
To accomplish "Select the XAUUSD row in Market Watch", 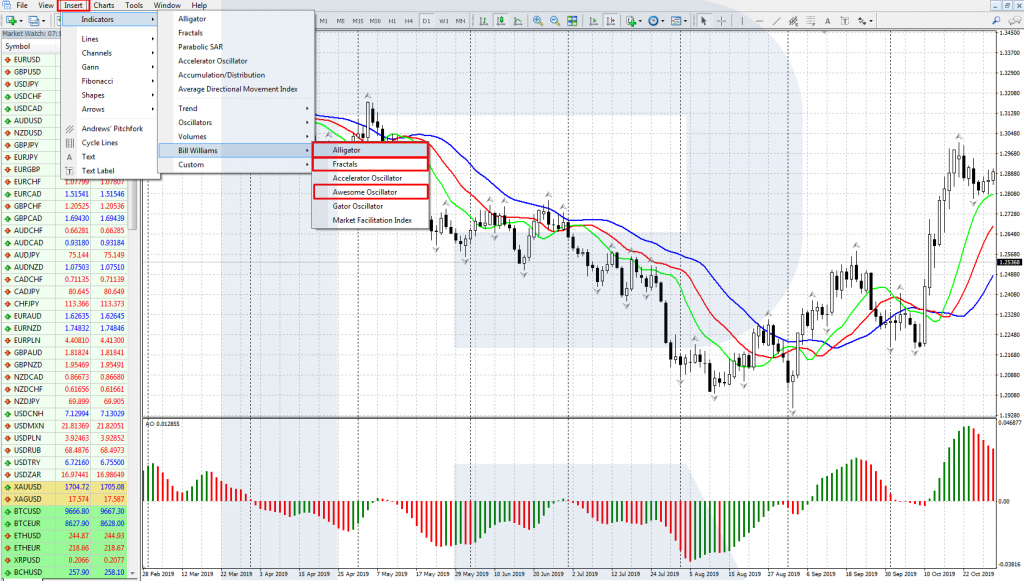I will coord(28,486).
